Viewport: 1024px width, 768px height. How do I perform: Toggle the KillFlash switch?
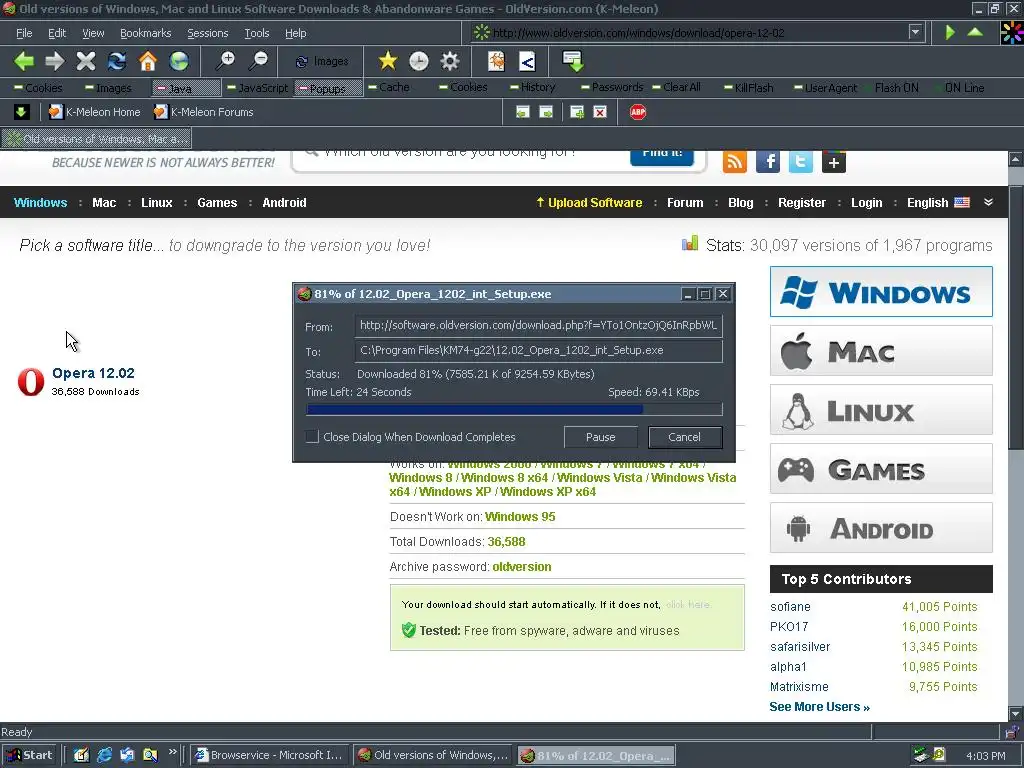[748, 88]
